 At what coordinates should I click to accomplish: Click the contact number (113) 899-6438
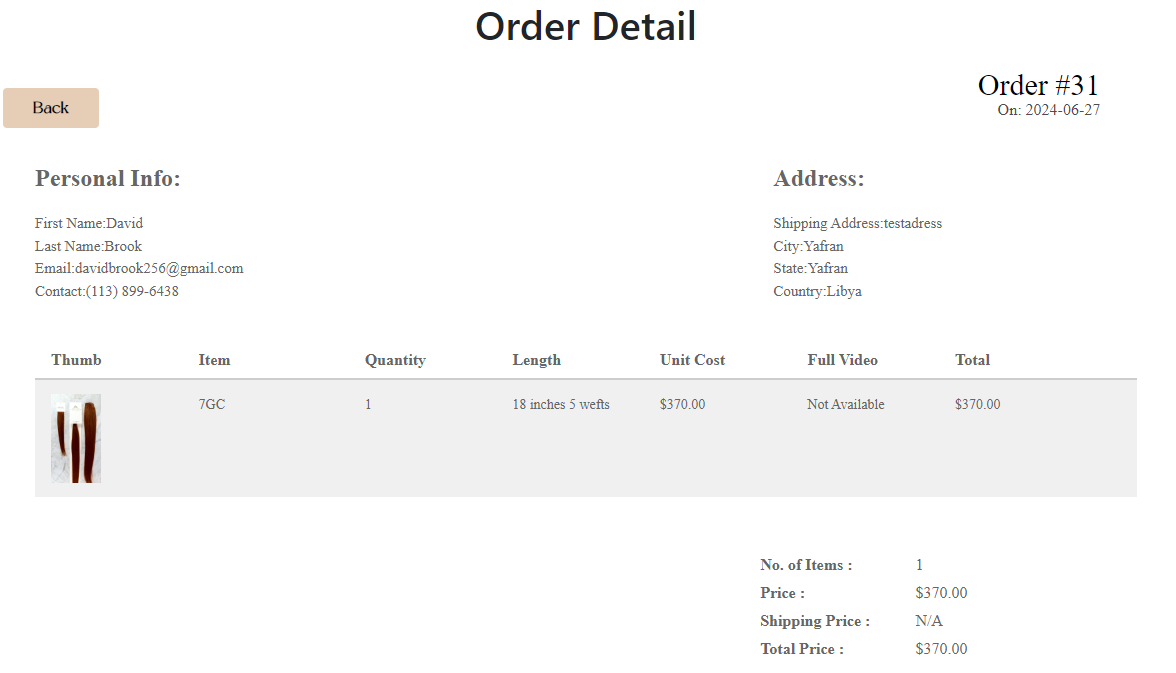point(132,291)
